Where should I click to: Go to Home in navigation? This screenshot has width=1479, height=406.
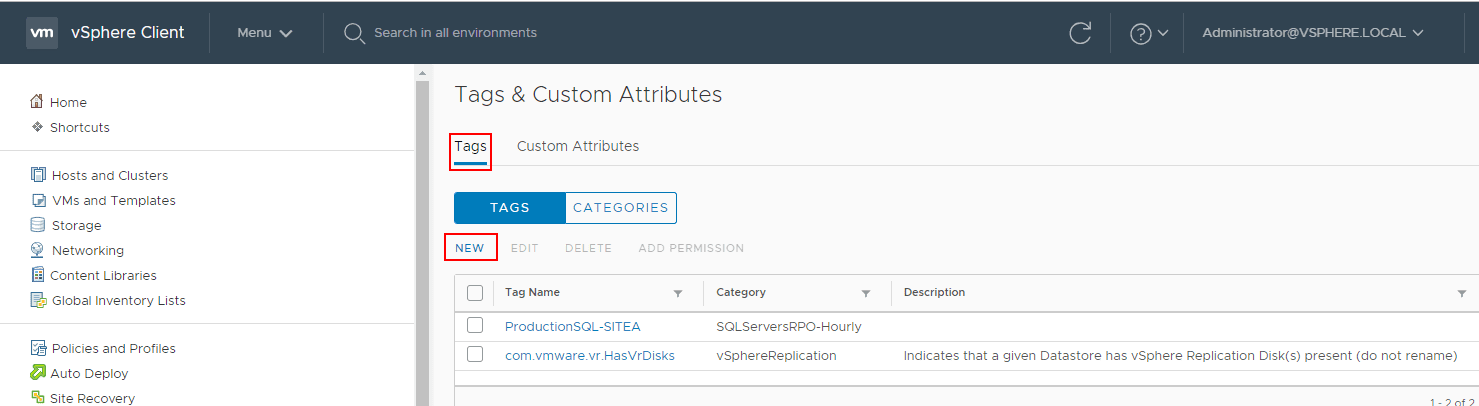tap(68, 102)
